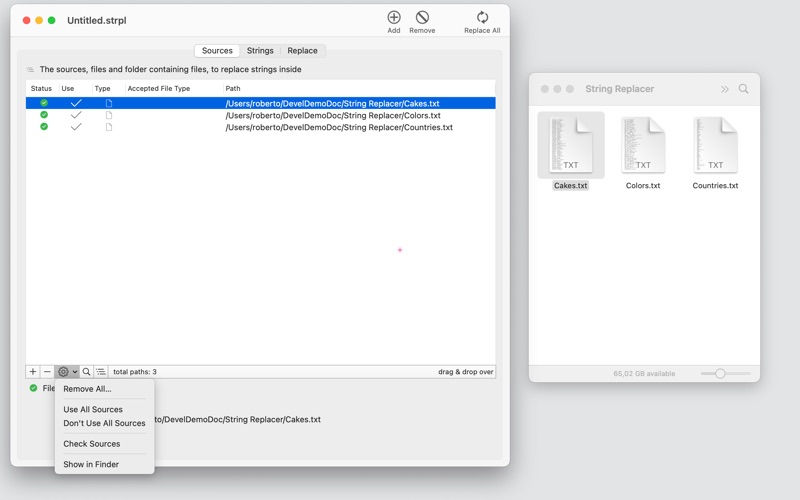The height and width of the screenshot is (500, 800).
Task: Toggle Use checkmark for Cakes.txt row
Action: tap(76, 103)
